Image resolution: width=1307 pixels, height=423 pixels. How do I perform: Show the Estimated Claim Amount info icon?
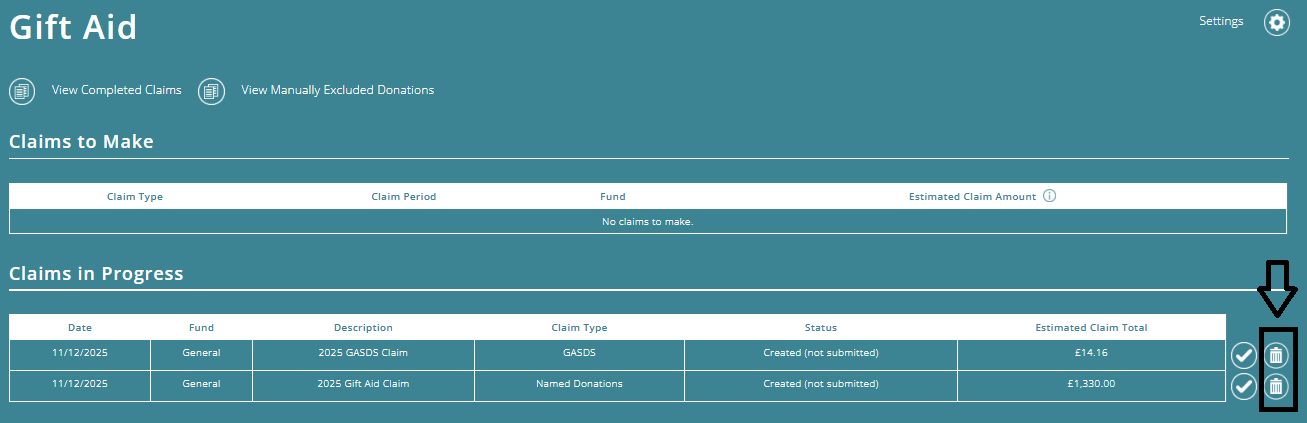click(x=1049, y=196)
